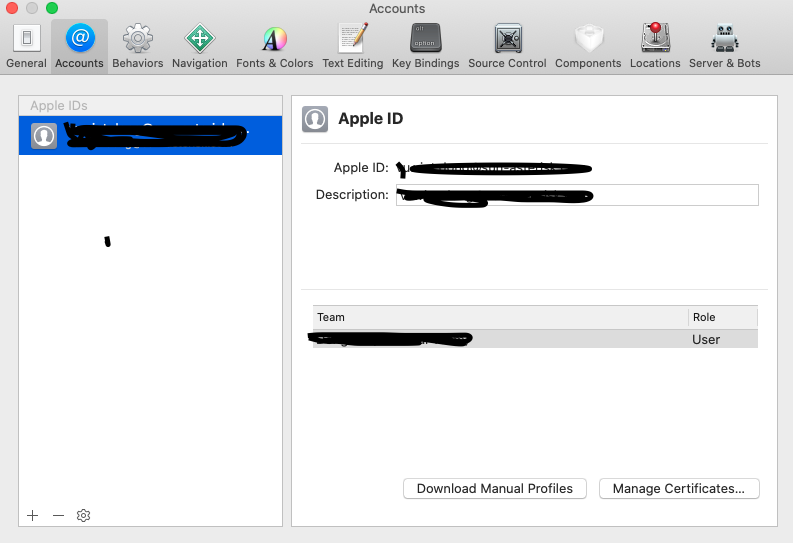Click the Team column header
This screenshot has width=793, height=543.
[500, 317]
